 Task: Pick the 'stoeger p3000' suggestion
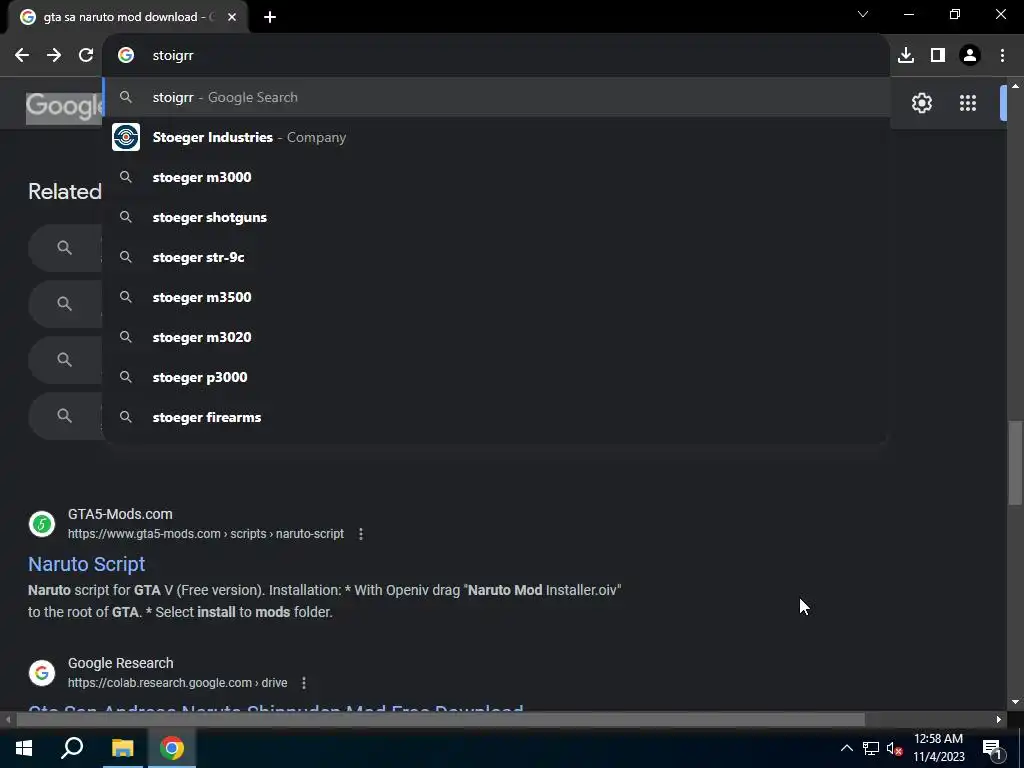496,377
